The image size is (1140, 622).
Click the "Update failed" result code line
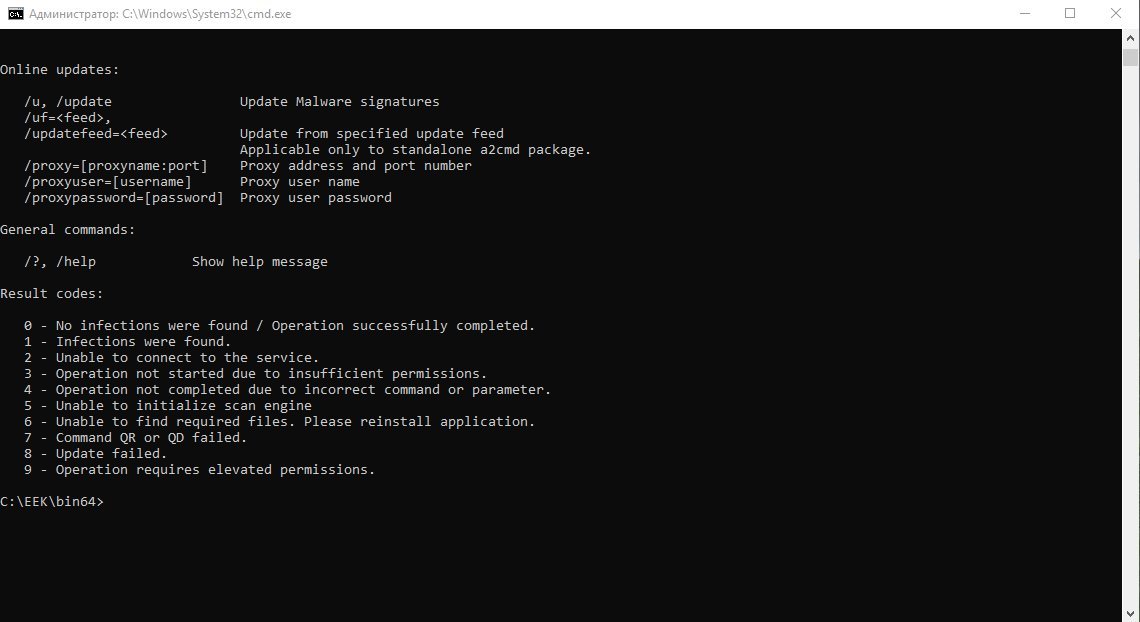click(x=96, y=454)
